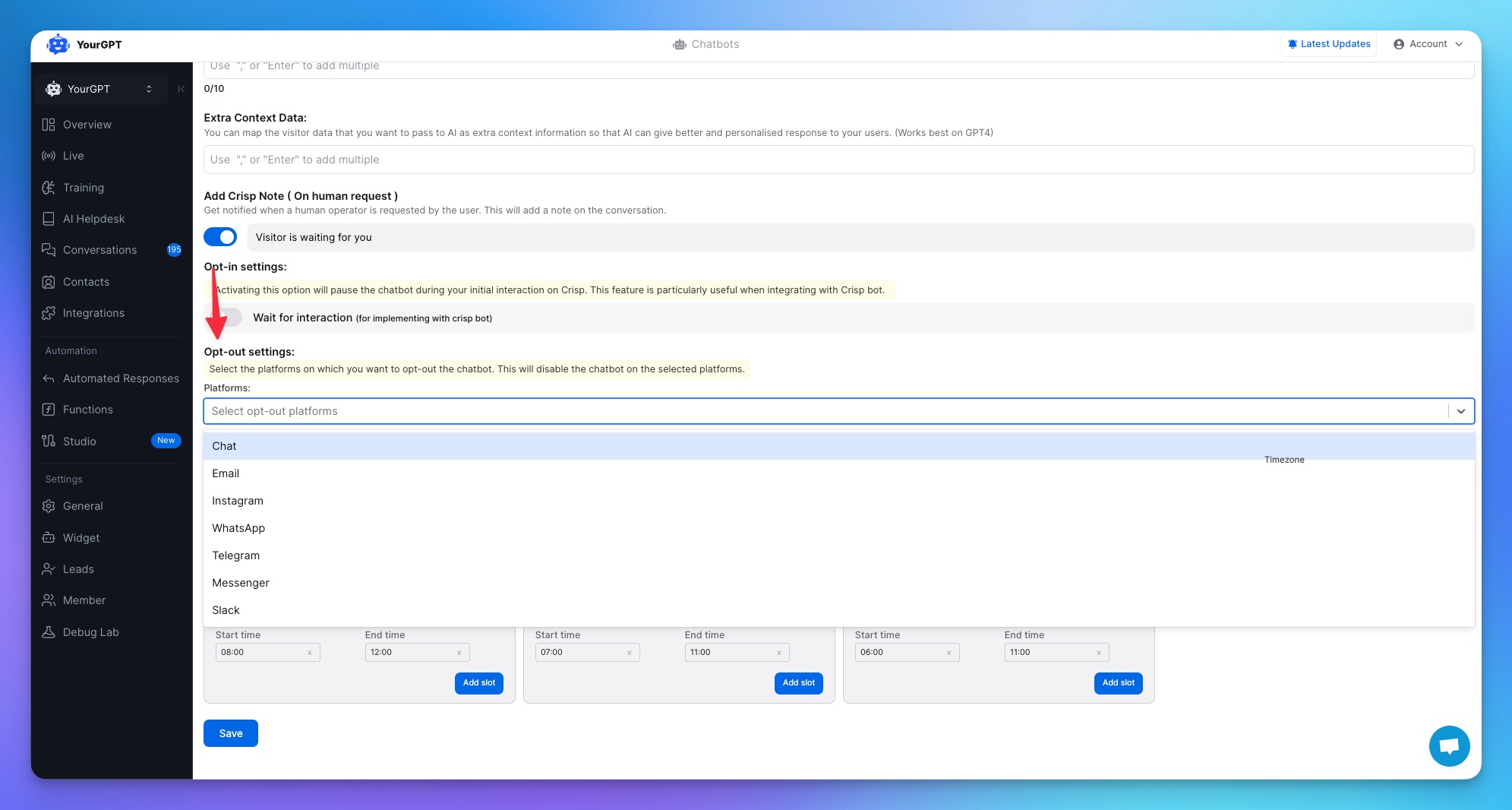Edit the Visitor is waiting note field
Image resolution: width=1512 pixels, height=810 pixels.
point(861,237)
